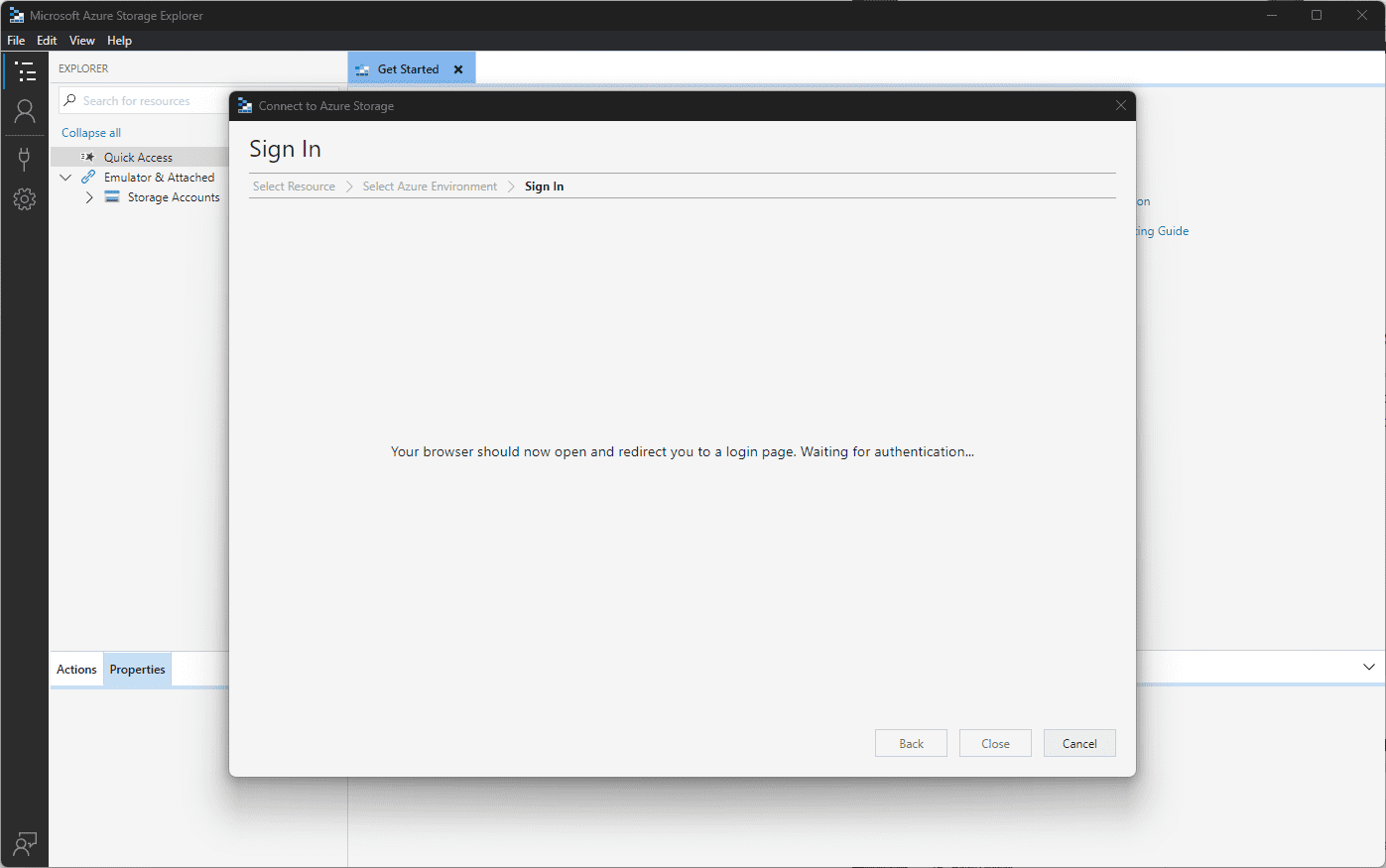Image resolution: width=1386 pixels, height=868 pixels.
Task: Open the File menu
Action: coord(16,41)
